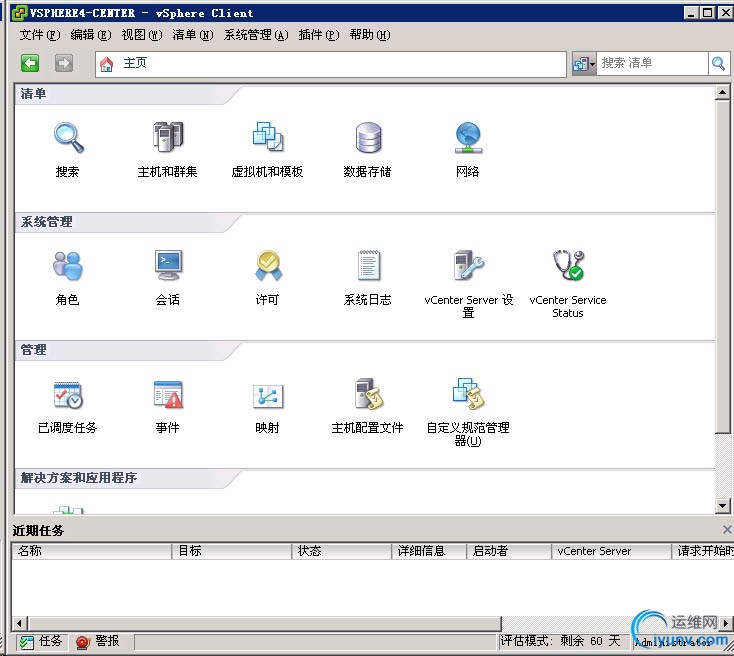Click the 评估模式 剩余 60 天 status text

(x=560, y=641)
